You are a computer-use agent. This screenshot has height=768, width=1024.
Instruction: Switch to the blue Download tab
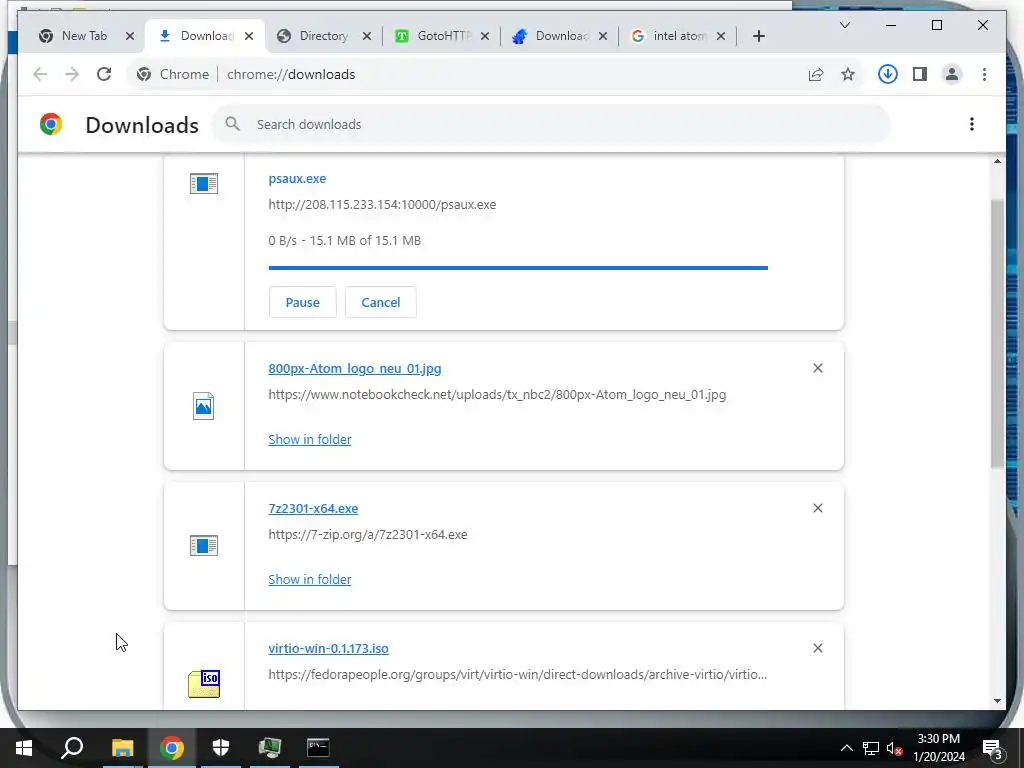pyautogui.click(x=559, y=36)
